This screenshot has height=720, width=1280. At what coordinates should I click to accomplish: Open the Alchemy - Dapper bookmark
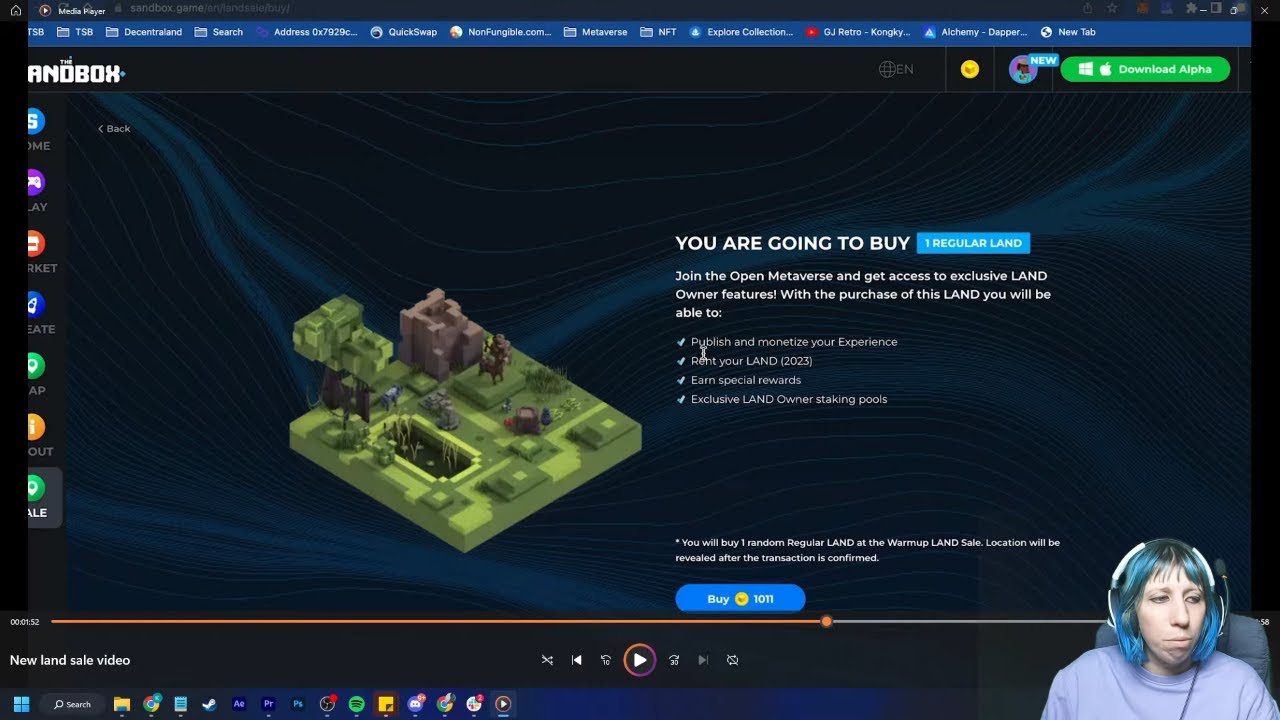976,32
